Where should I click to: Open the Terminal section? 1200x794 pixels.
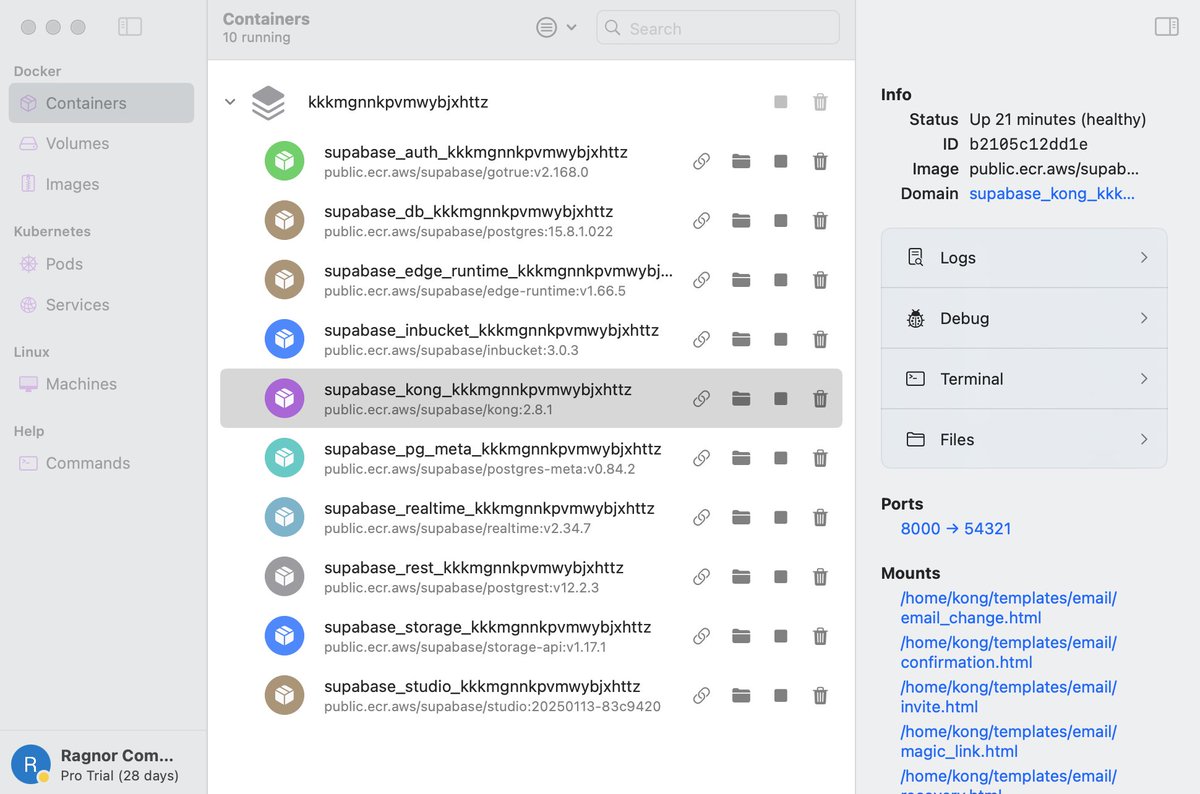coord(1024,379)
